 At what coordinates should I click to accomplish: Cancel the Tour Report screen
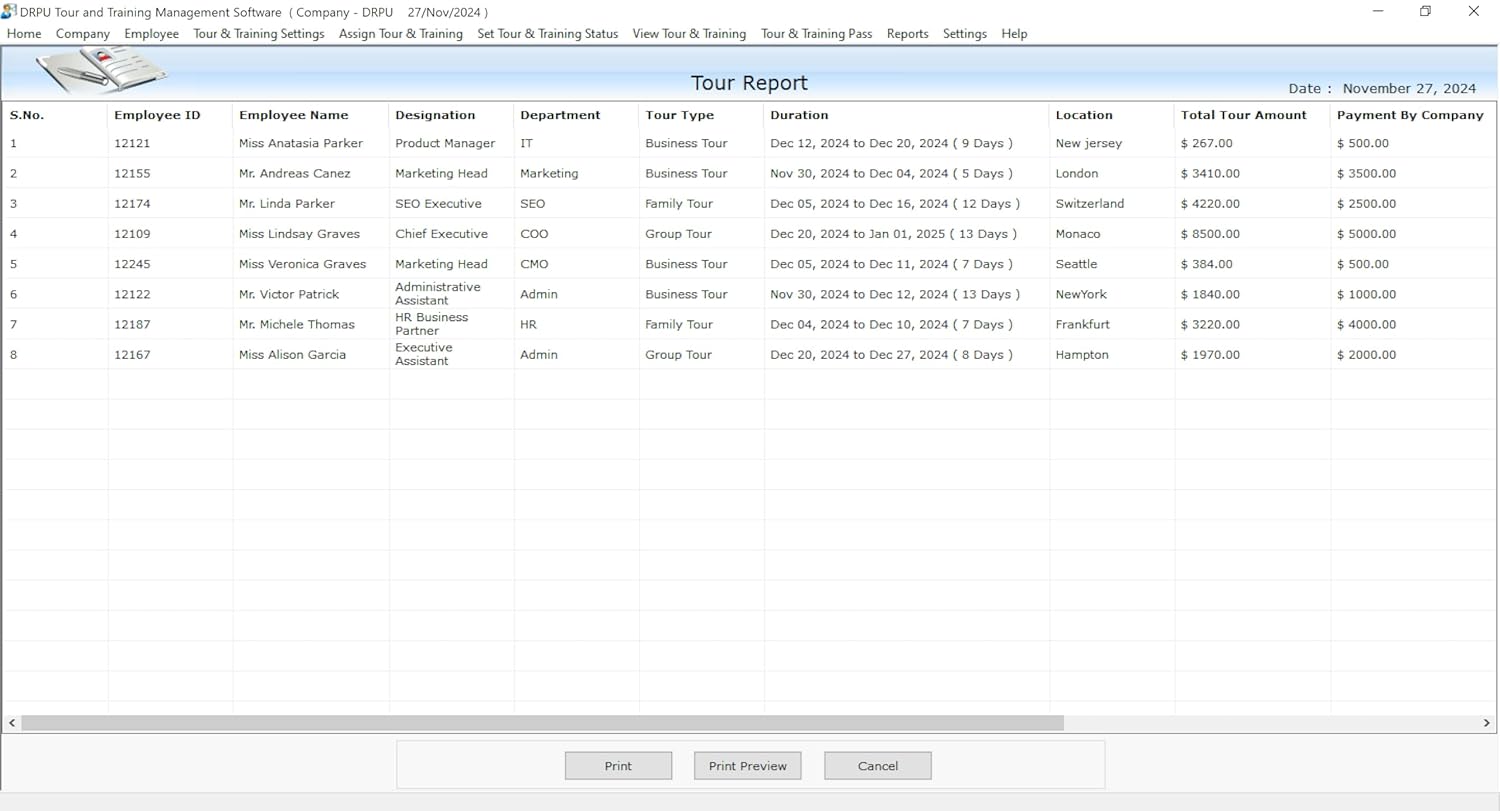point(877,766)
